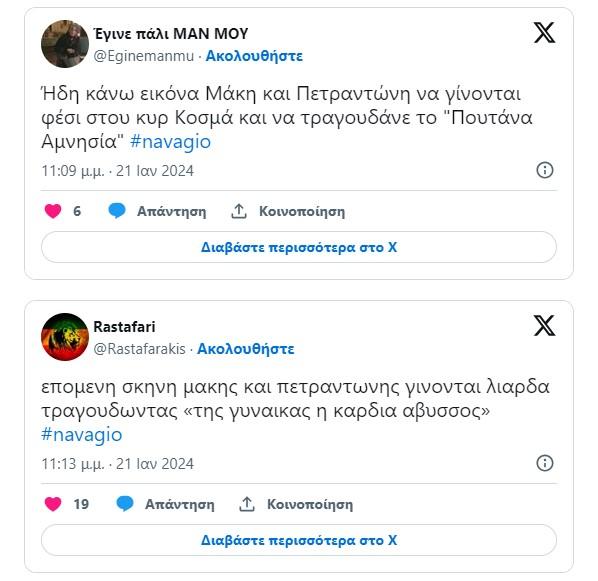Screen dimensions: 598x581
Task: Click the reply bubble icon on first tweet
Action: pos(117,211)
